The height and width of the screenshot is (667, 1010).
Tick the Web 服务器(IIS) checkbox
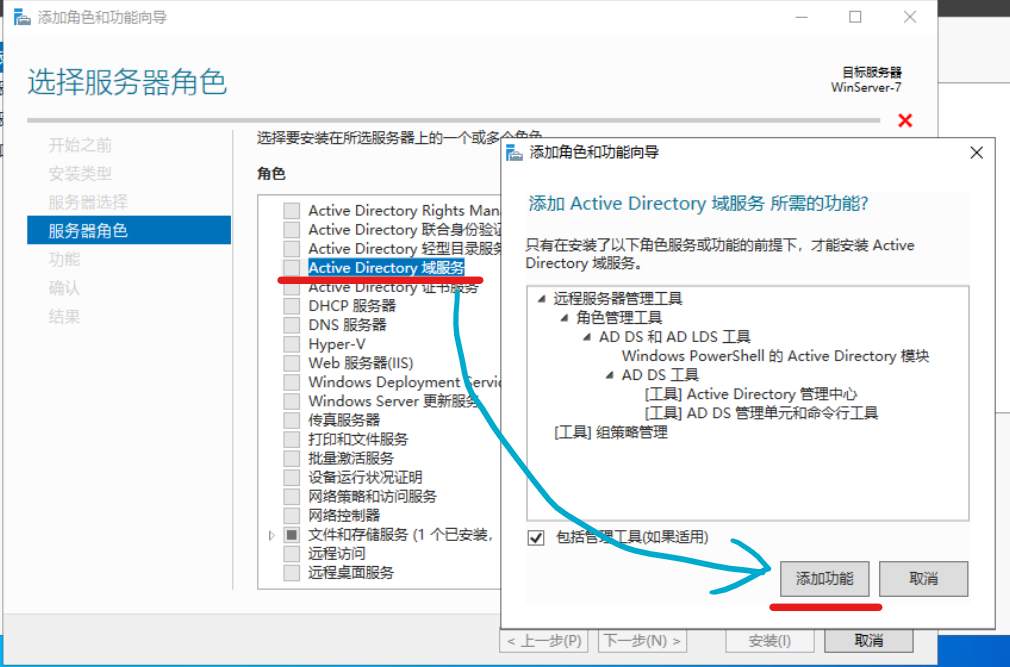[x=292, y=363]
